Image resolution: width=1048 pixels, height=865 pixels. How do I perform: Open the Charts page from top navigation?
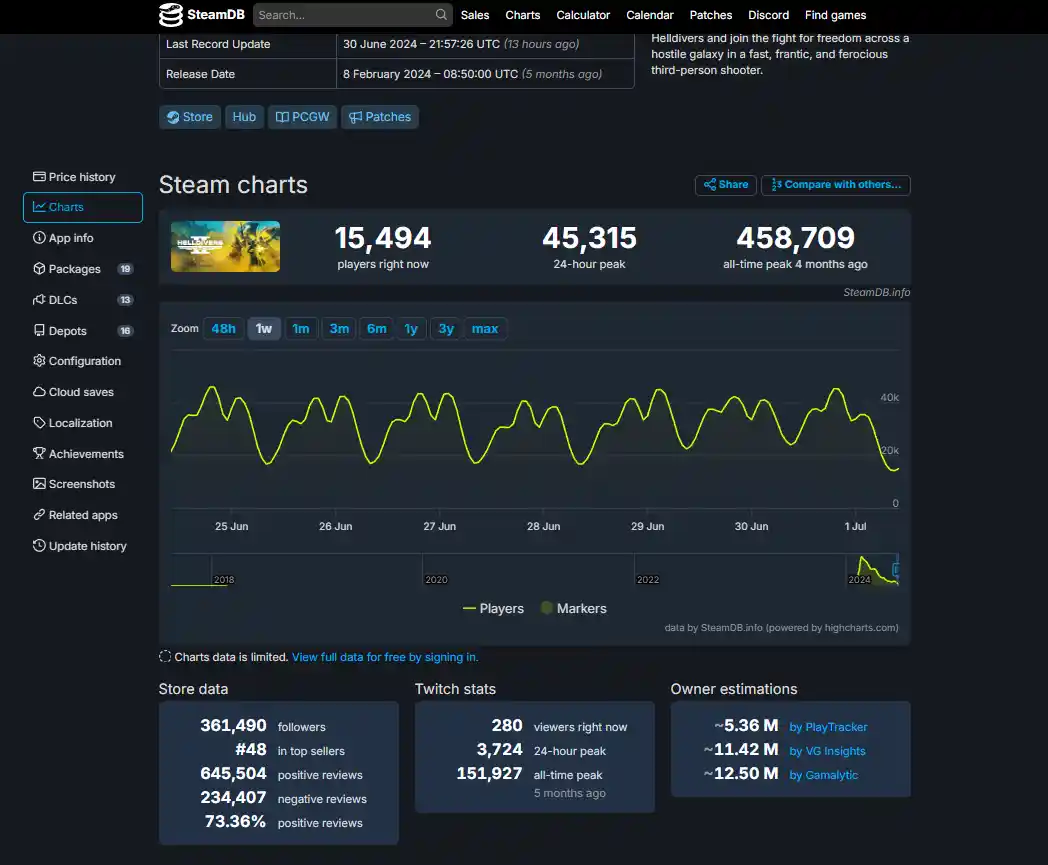point(523,15)
